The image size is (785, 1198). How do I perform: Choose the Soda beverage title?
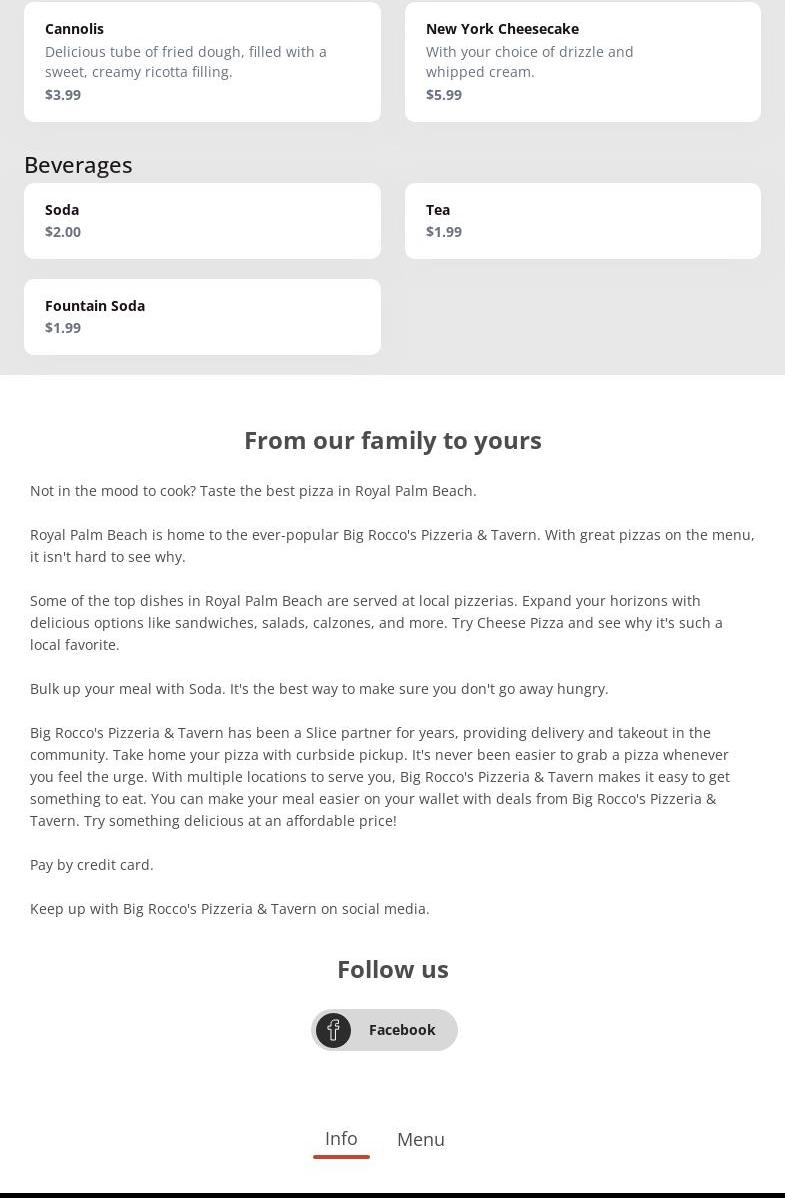pos(62,210)
